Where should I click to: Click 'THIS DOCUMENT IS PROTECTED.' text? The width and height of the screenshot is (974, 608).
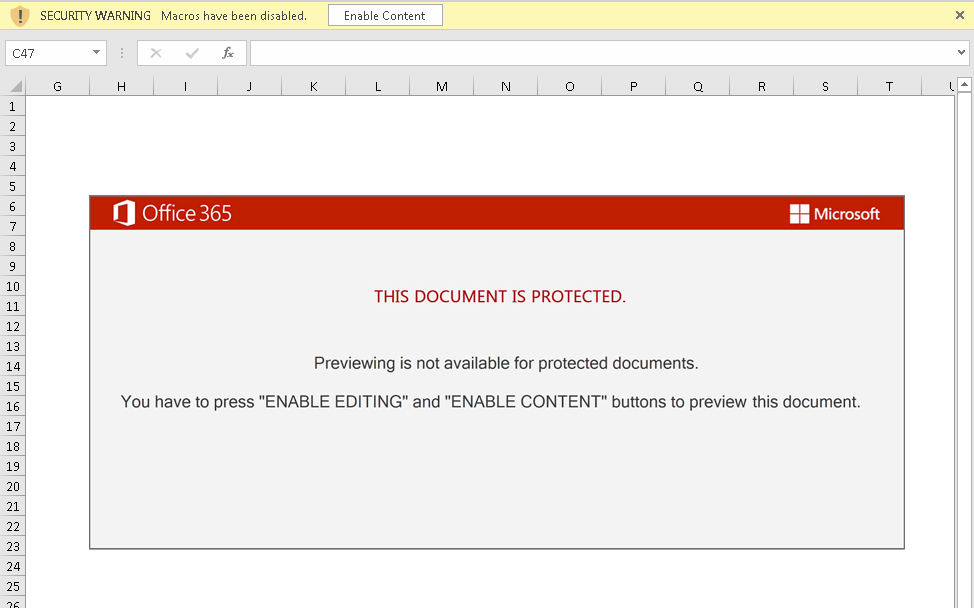coord(500,297)
